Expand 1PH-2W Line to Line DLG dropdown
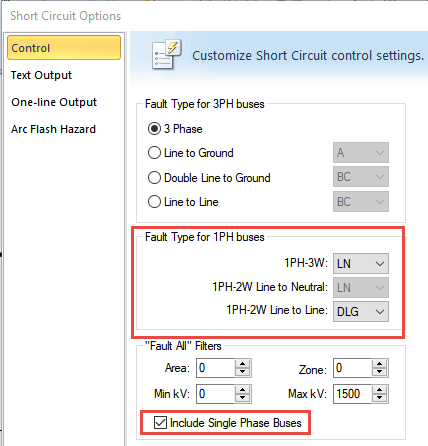This screenshot has height=446, width=428. [361, 312]
